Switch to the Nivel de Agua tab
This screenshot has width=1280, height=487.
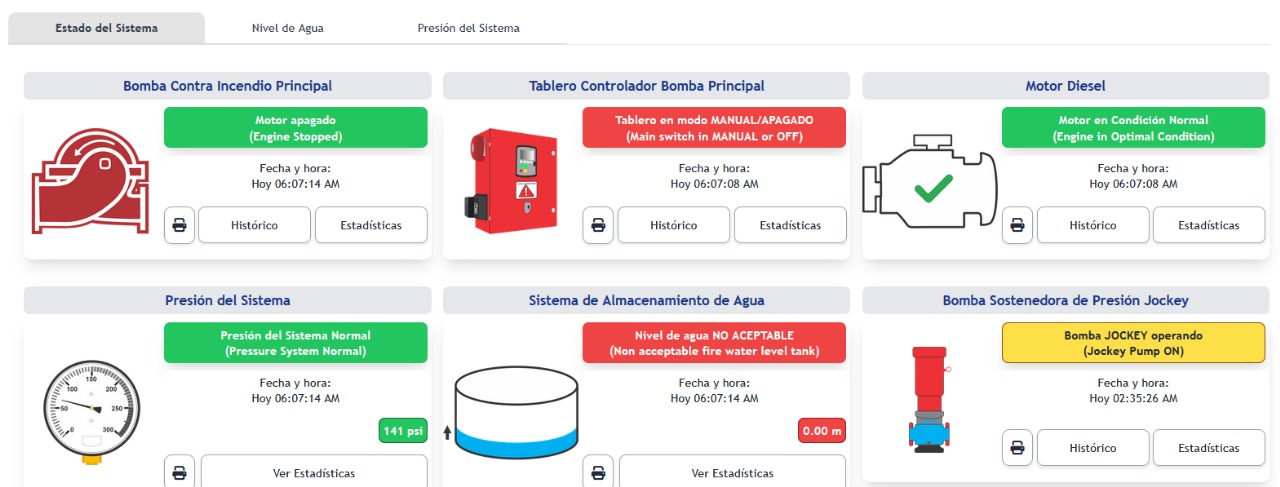click(x=287, y=28)
